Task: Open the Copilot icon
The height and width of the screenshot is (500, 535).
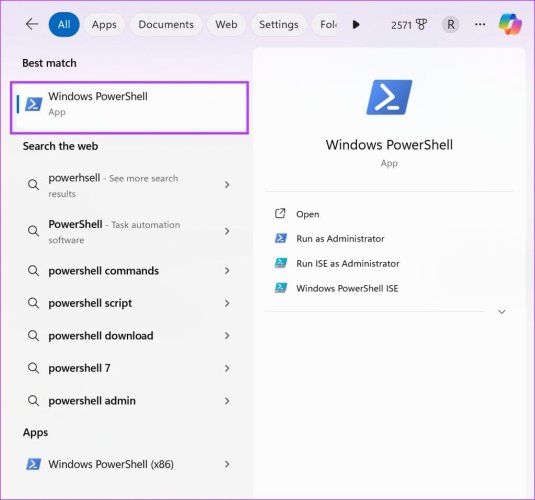Action: pyautogui.click(x=510, y=24)
